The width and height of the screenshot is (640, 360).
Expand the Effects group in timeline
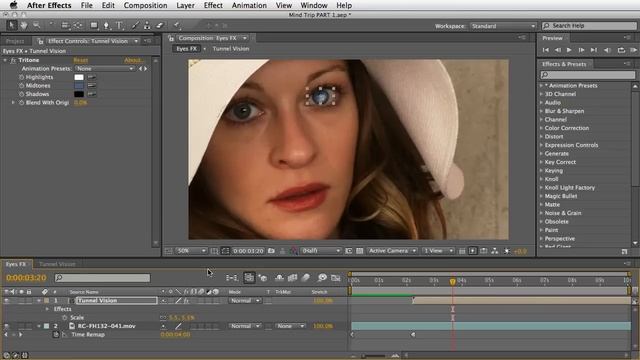point(47,309)
